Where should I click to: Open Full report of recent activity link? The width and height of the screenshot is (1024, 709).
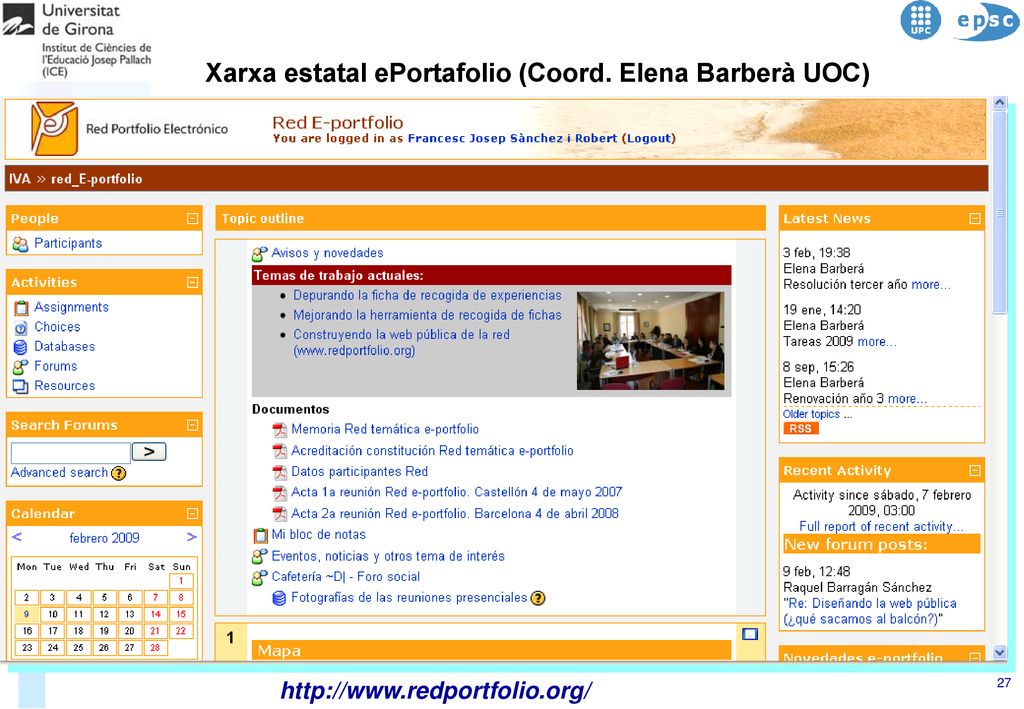pos(881,527)
